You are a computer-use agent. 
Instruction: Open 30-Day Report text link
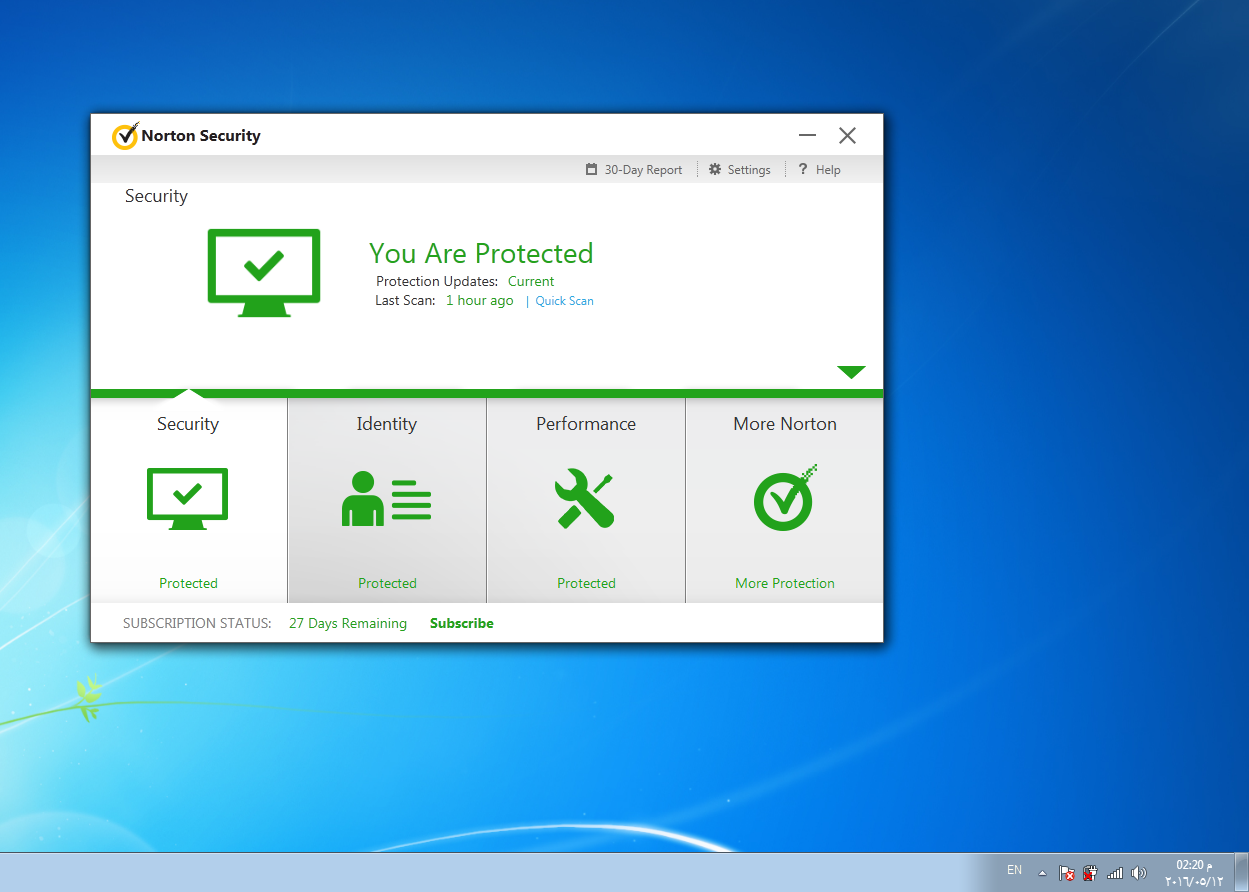(x=643, y=170)
